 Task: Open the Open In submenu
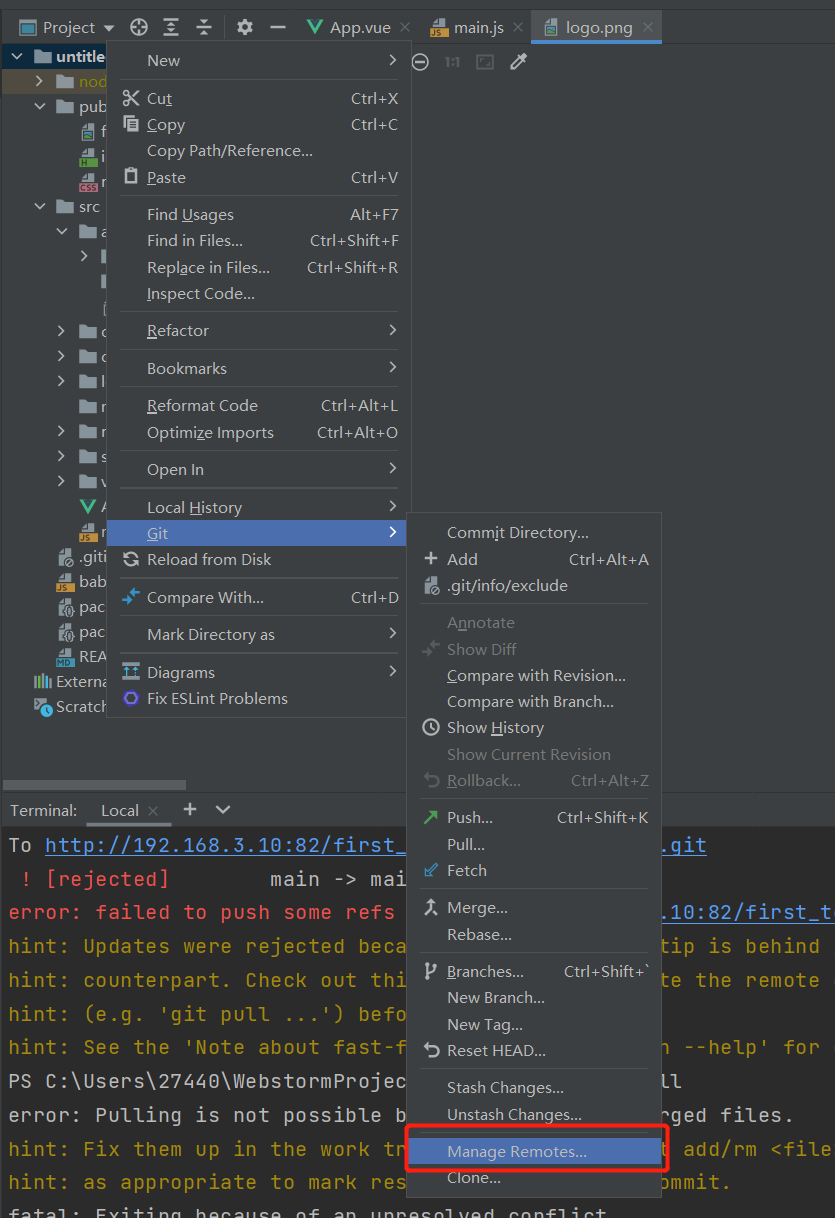(x=258, y=469)
